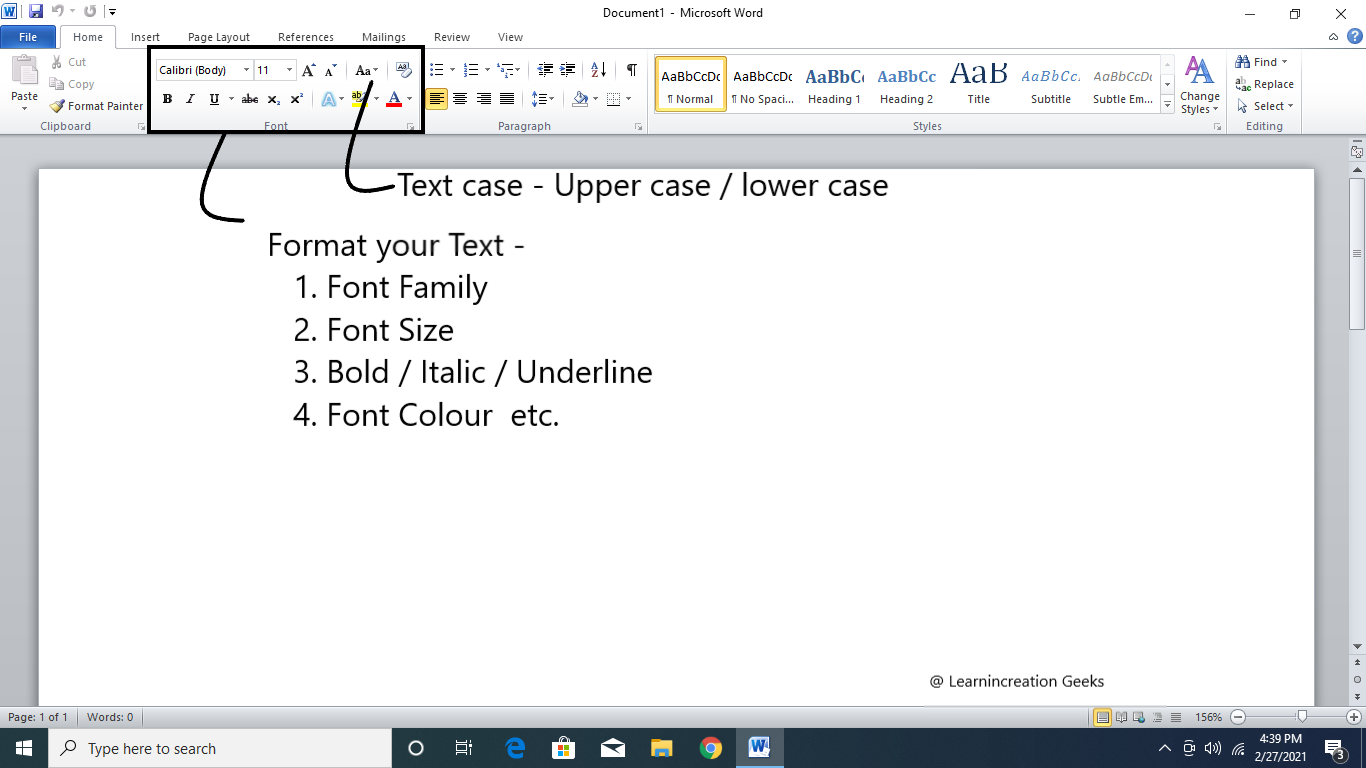Click the Subscript icon
Image resolution: width=1366 pixels, height=768 pixels.
click(x=273, y=99)
